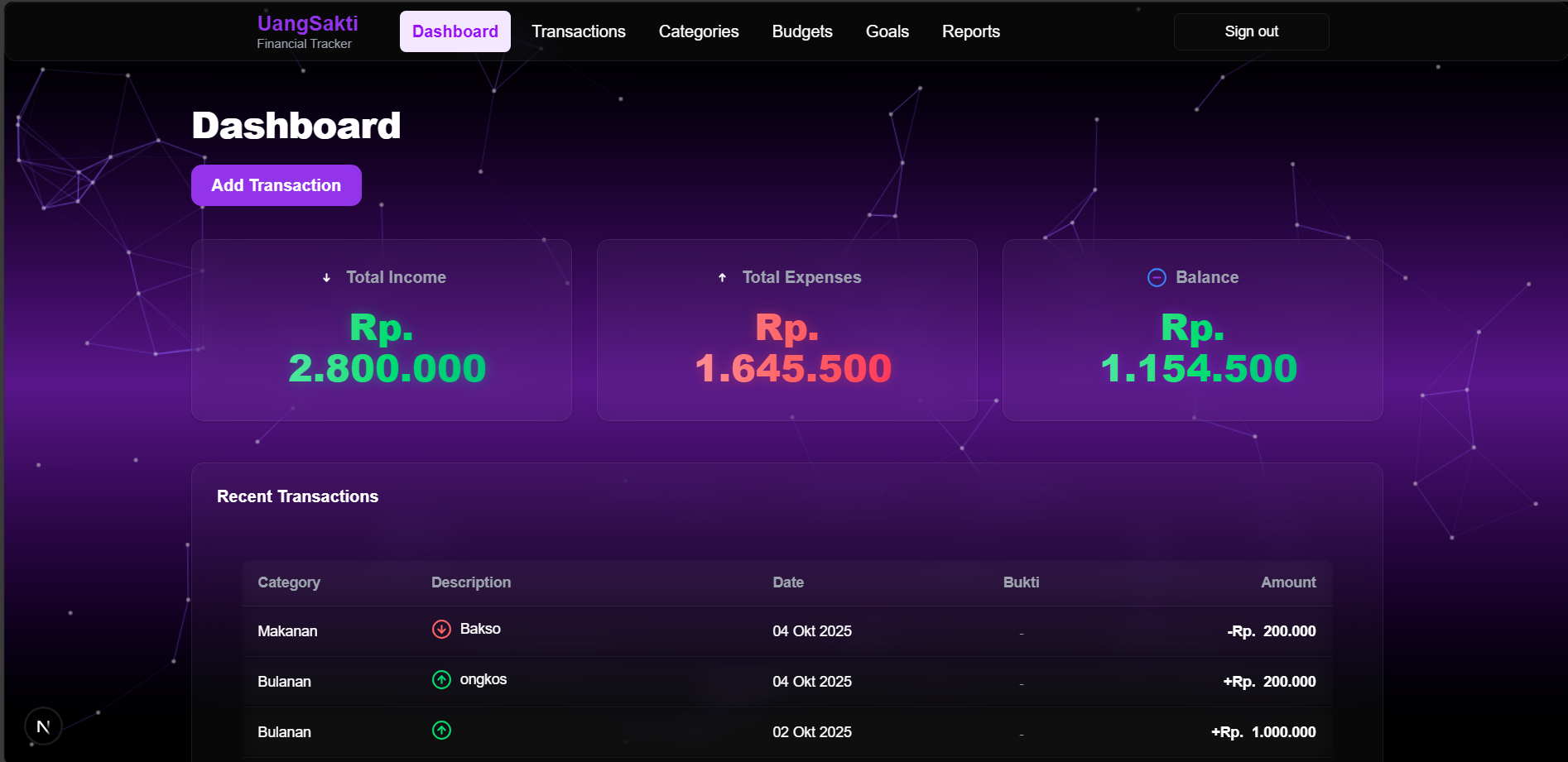Viewport: 1568px width, 762px height.
Task: Select the Makanan category row
Action: point(287,631)
